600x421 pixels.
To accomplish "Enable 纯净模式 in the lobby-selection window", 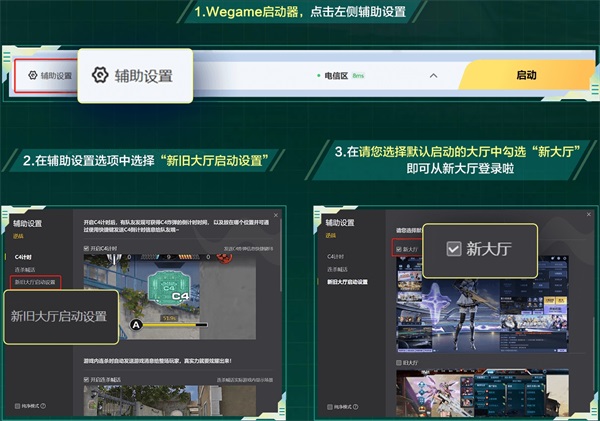I will (330, 407).
